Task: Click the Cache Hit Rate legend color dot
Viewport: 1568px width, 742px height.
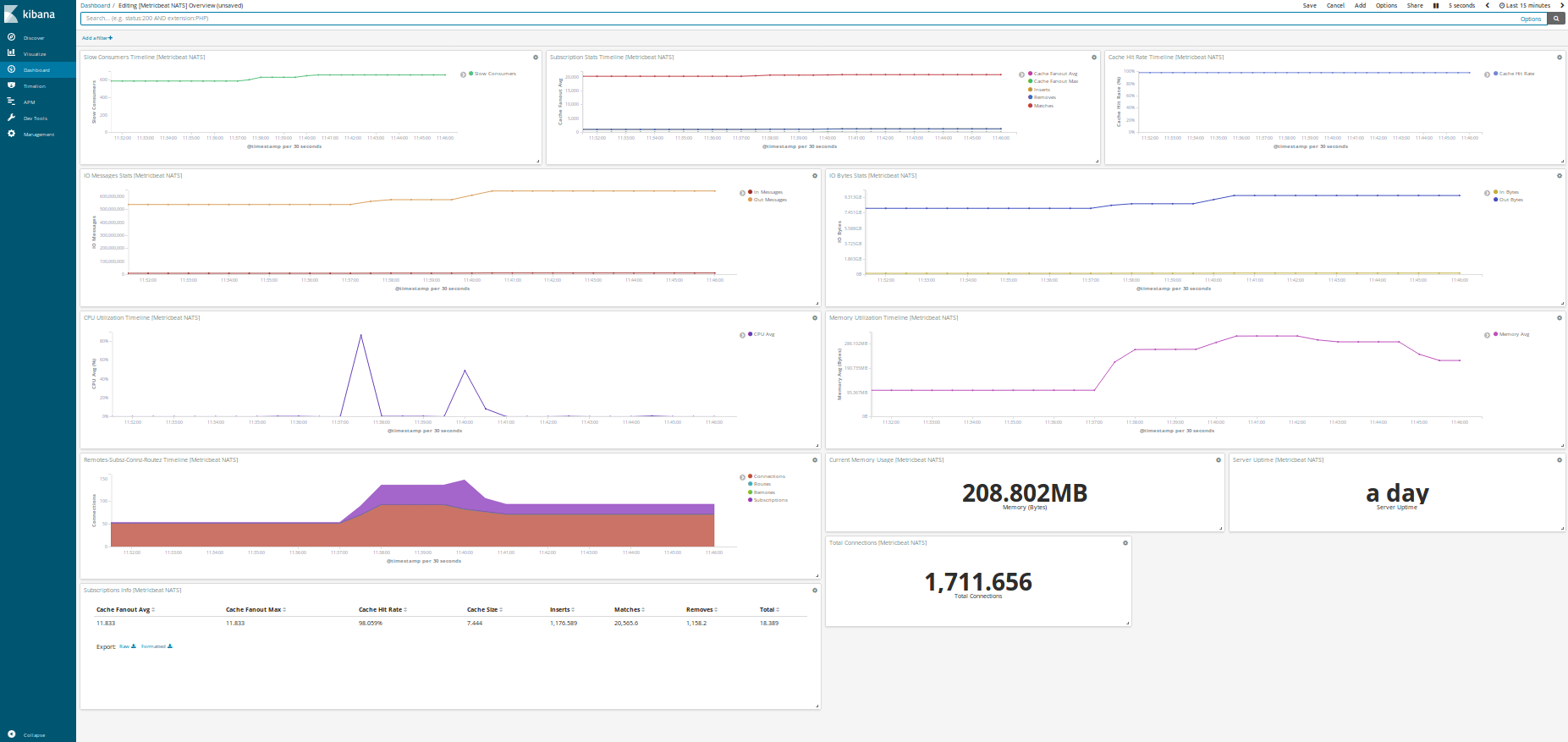Action: [x=1495, y=74]
